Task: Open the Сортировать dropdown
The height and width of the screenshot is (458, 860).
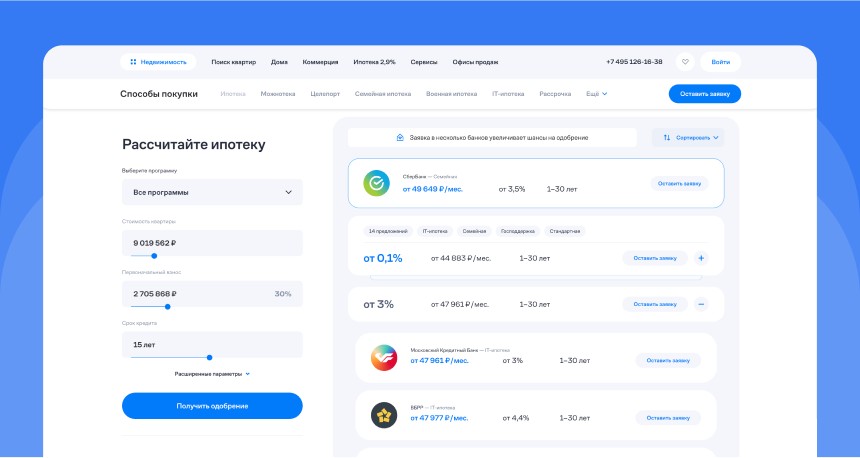Action: coord(688,138)
